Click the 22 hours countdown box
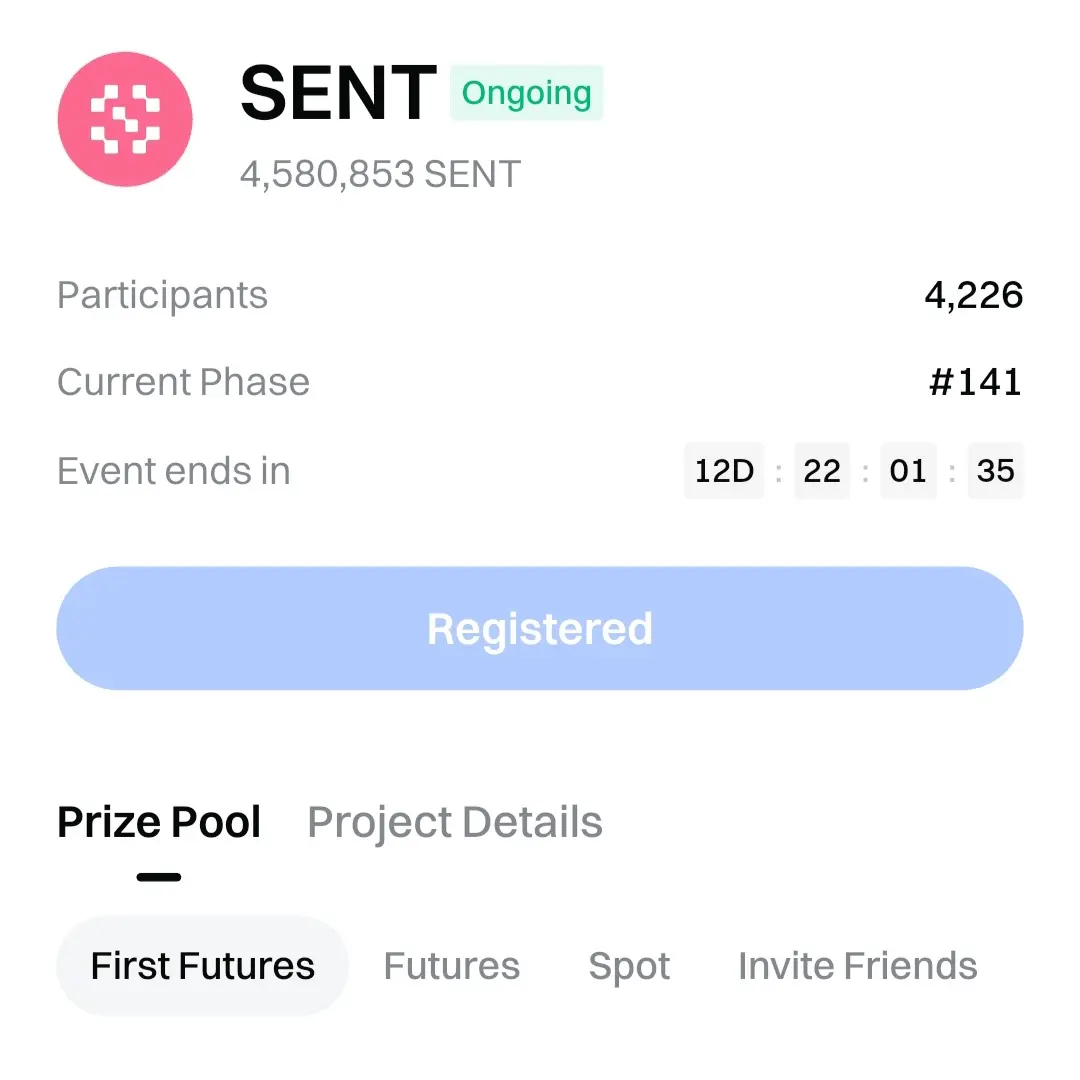The width and height of the screenshot is (1080, 1080). click(822, 470)
